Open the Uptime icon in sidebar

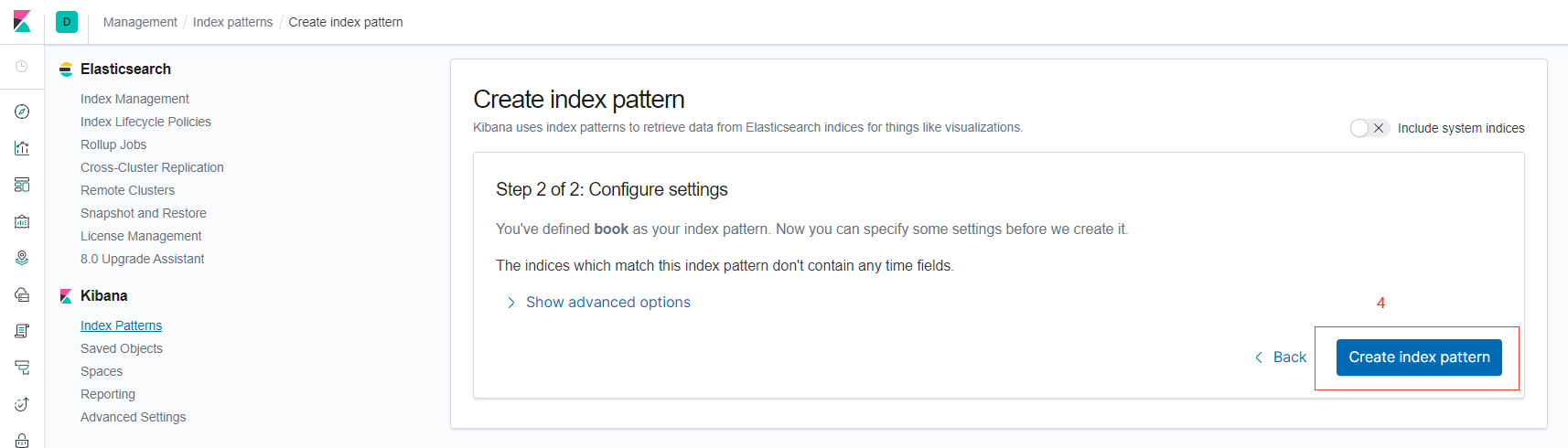point(22,404)
